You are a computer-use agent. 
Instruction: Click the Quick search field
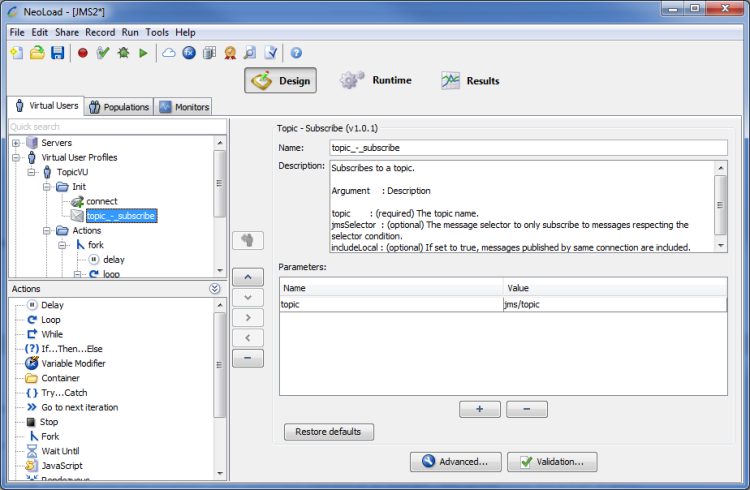[118, 127]
